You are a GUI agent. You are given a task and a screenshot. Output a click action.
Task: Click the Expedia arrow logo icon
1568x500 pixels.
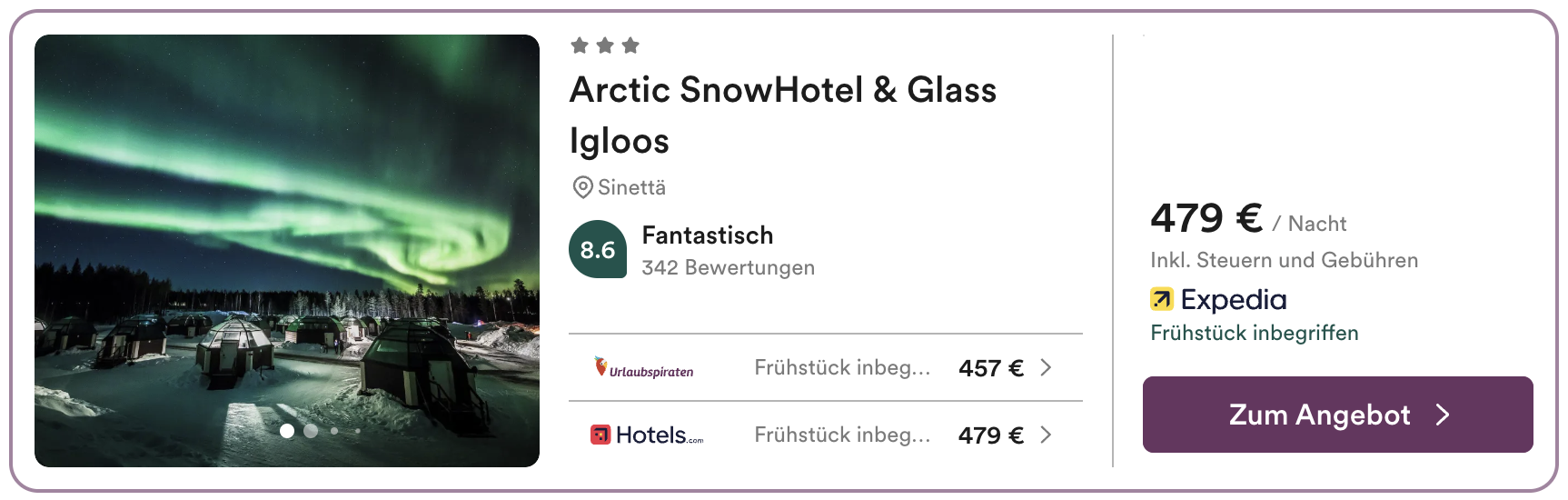tap(1161, 299)
